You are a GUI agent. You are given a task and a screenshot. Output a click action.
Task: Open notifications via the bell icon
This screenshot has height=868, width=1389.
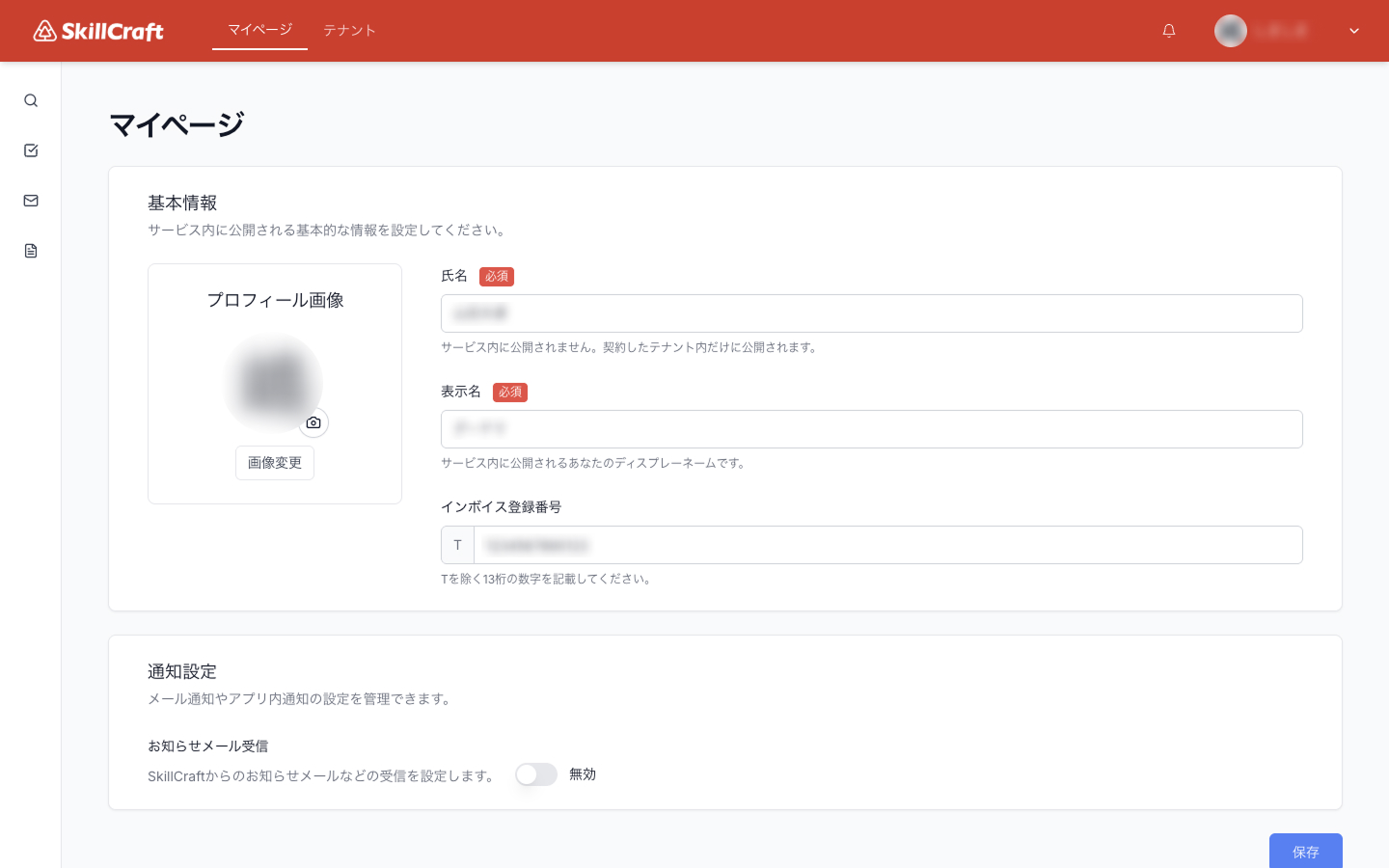click(x=1168, y=30)
